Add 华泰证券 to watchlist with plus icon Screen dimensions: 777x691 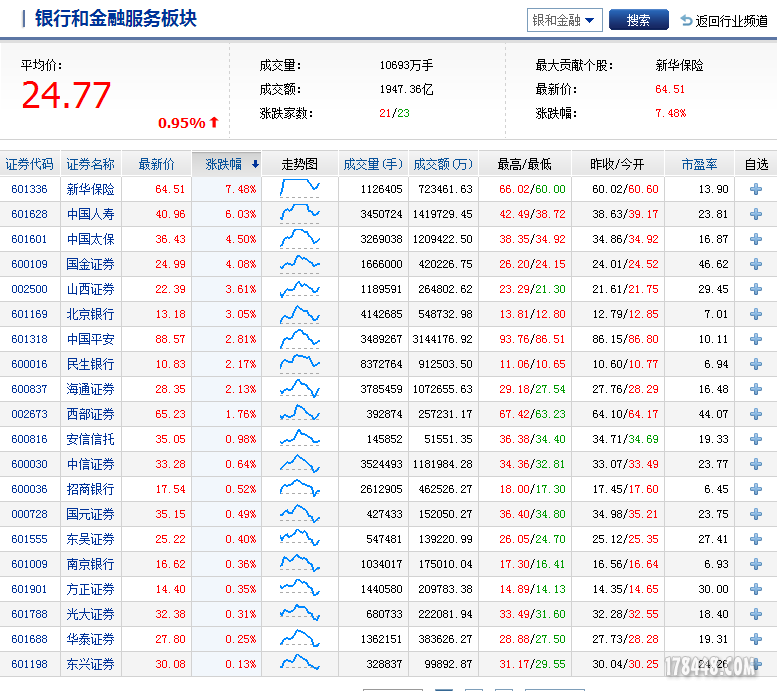pyautogui.click(x=756, y=639)
